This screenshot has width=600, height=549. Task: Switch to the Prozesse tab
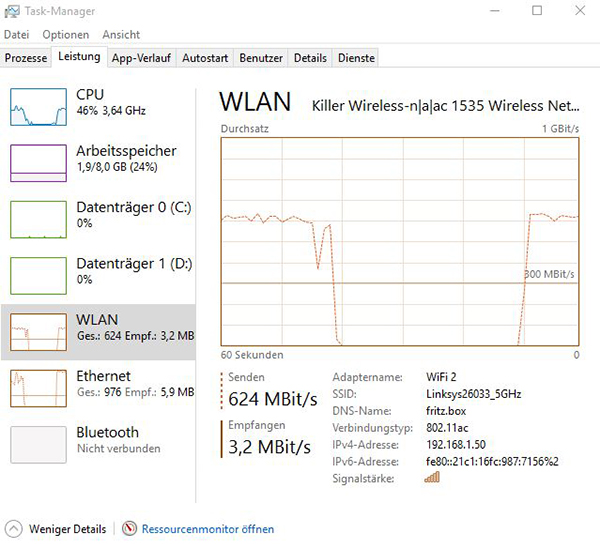click(x=26, y=58)
